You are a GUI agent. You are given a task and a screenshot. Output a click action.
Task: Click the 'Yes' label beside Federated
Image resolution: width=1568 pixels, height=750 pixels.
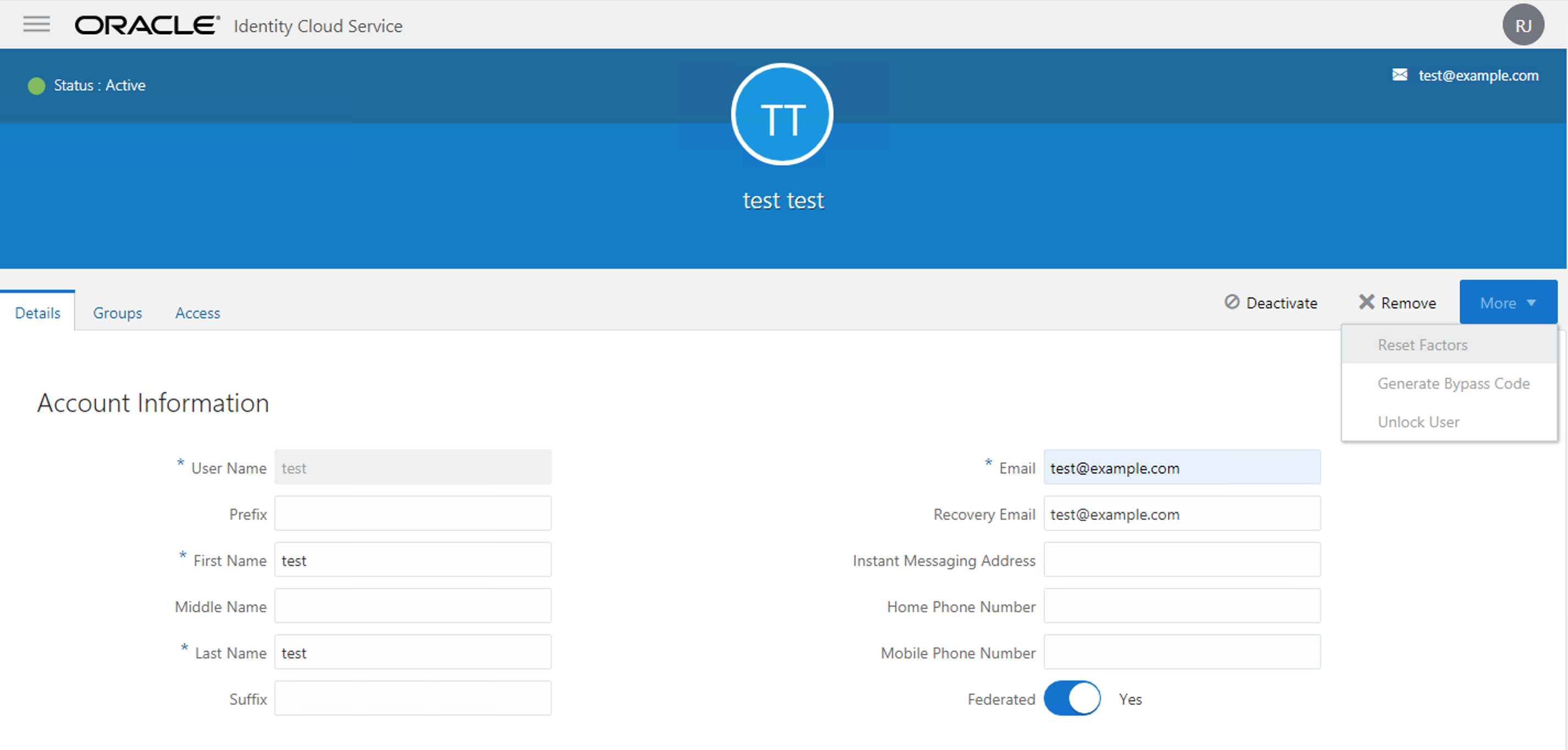1130,699
